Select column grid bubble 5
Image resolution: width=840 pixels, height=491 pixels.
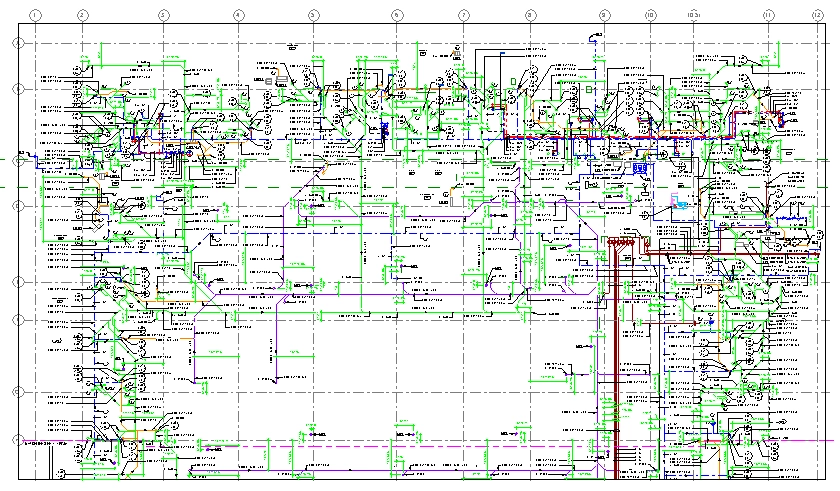[314, 15]
